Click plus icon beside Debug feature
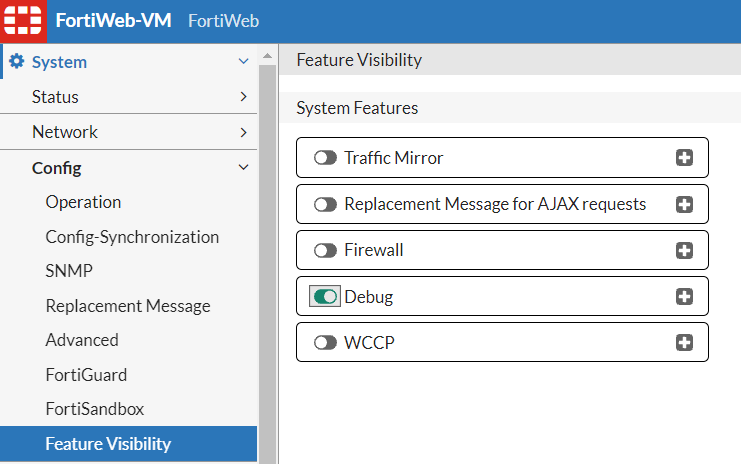Image resolution: width=741 pixels, height=464 pixels. click(x=684, y=296)
